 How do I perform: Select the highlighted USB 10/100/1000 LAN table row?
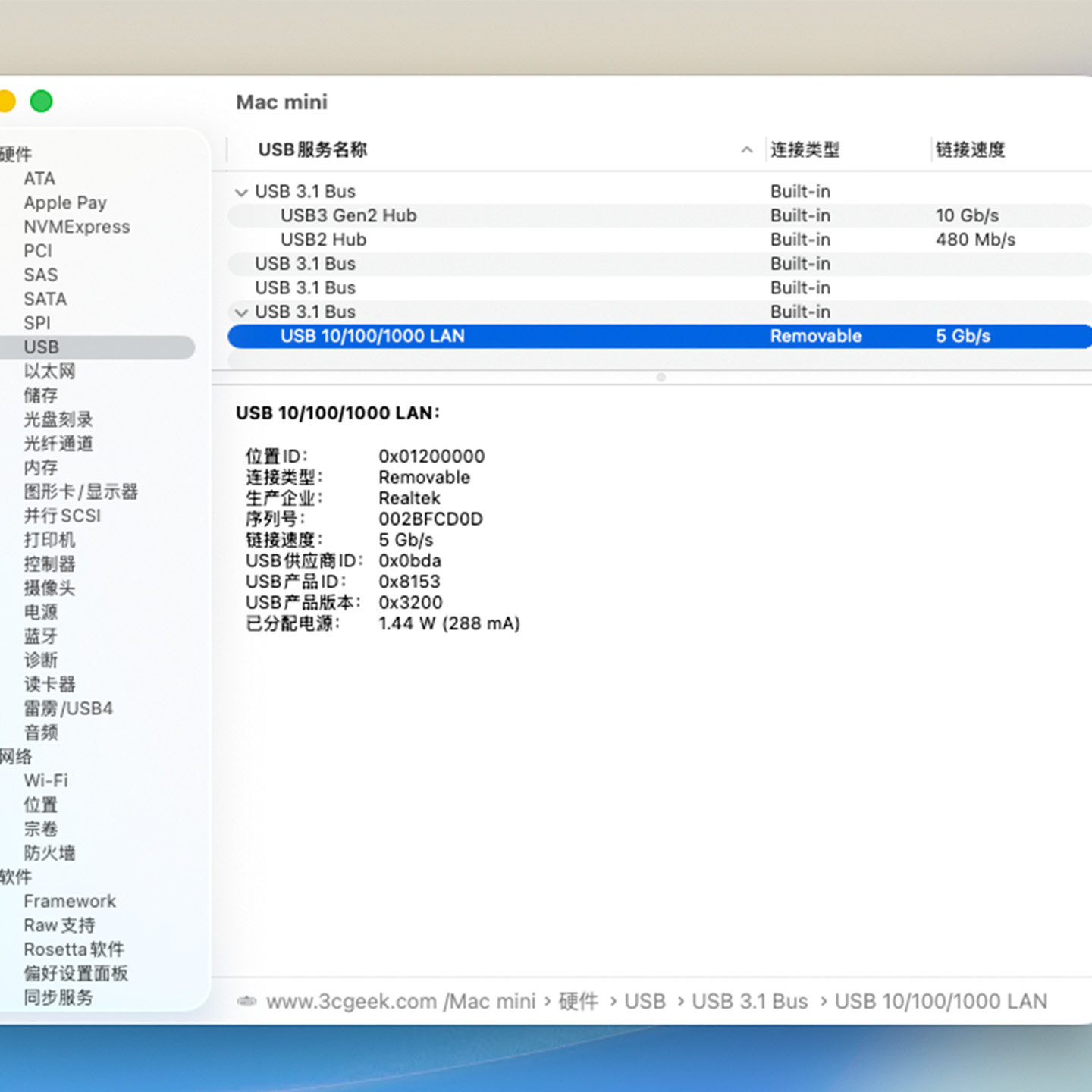[x=660, y=336]
